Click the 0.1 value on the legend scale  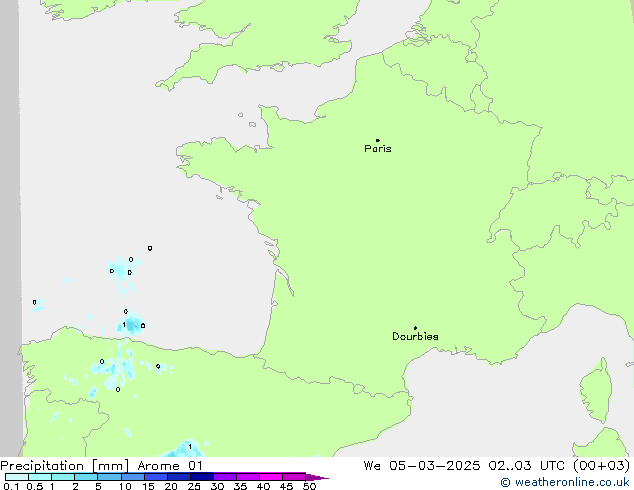tap(9, 486)
